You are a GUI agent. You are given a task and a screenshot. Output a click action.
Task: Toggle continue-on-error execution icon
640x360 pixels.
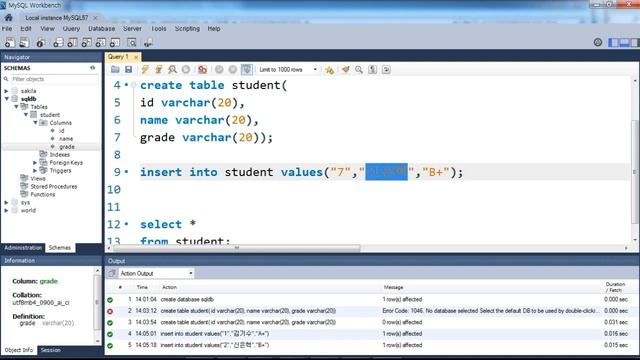pyautogui.click(x=202, y=69)
